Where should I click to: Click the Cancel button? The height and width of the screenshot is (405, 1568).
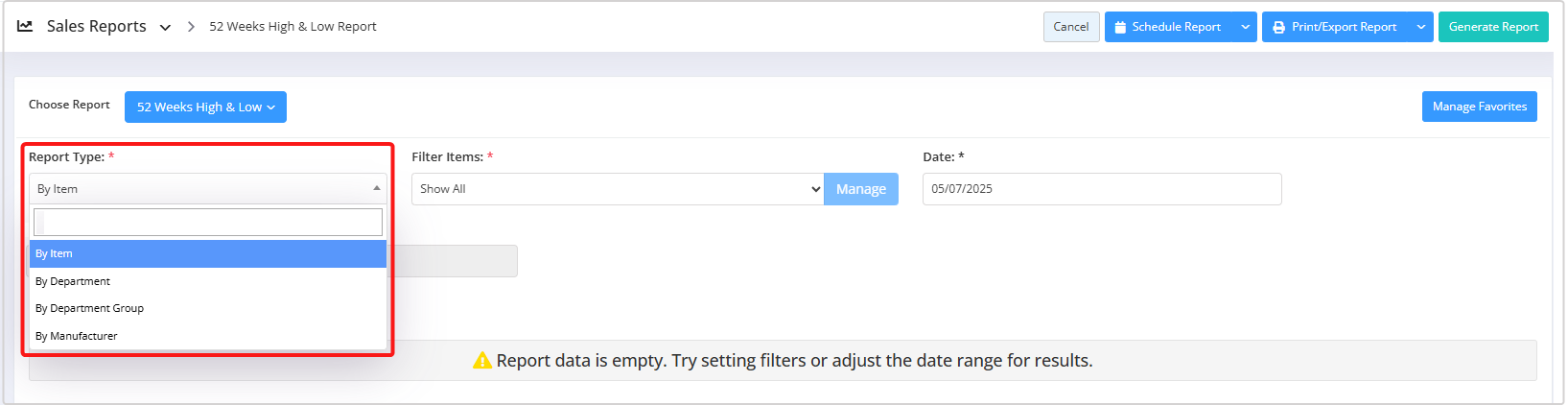[1070, 27]
